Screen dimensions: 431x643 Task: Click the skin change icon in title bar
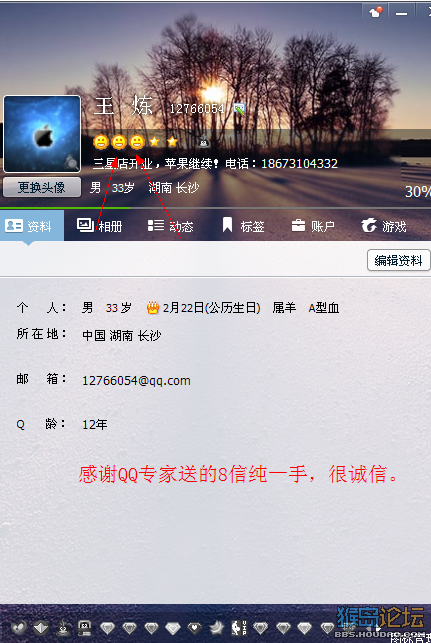tap(375, 12)
